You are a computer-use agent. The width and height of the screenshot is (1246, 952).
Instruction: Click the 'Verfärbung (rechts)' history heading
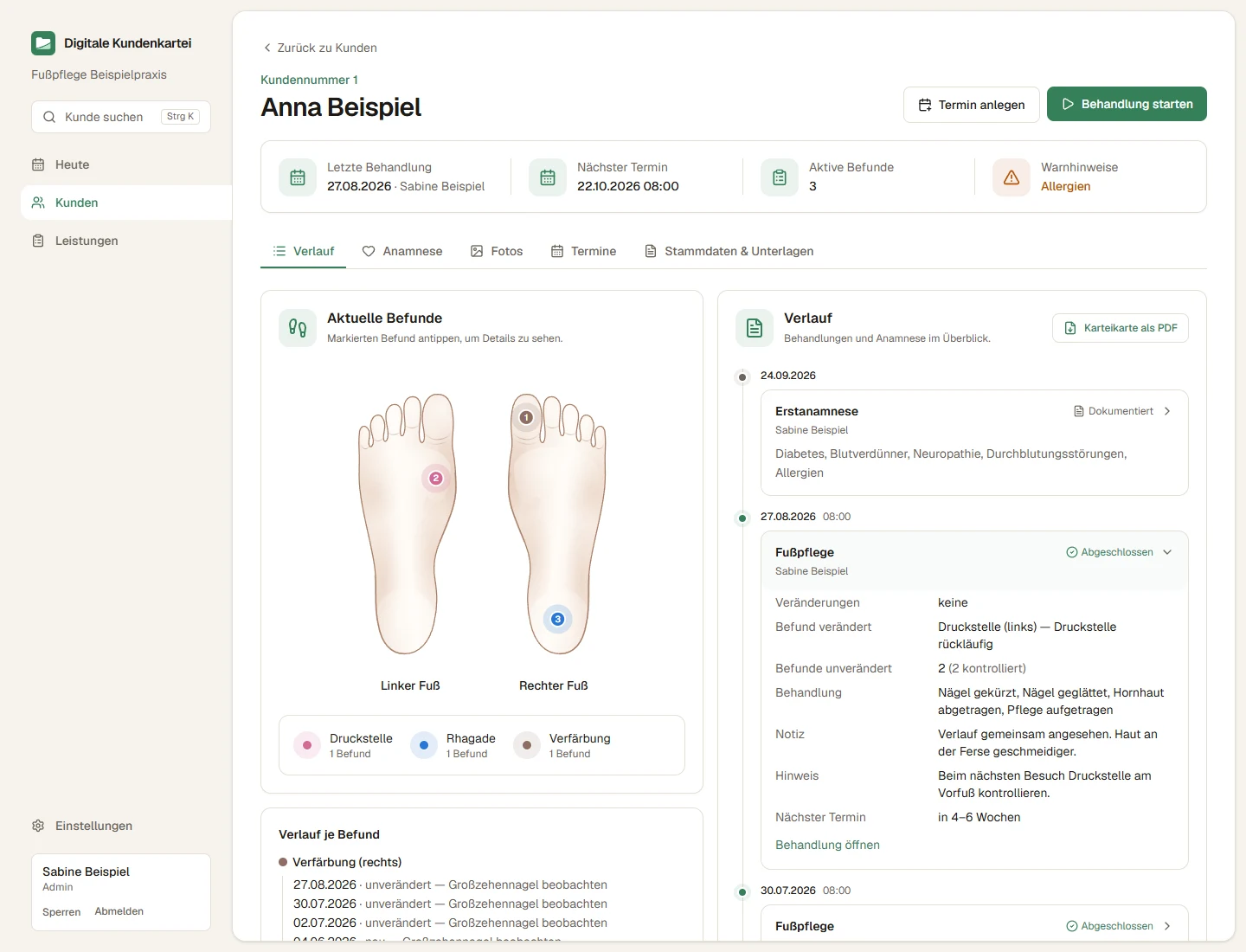pyautogui.click(x=347, y=862)
